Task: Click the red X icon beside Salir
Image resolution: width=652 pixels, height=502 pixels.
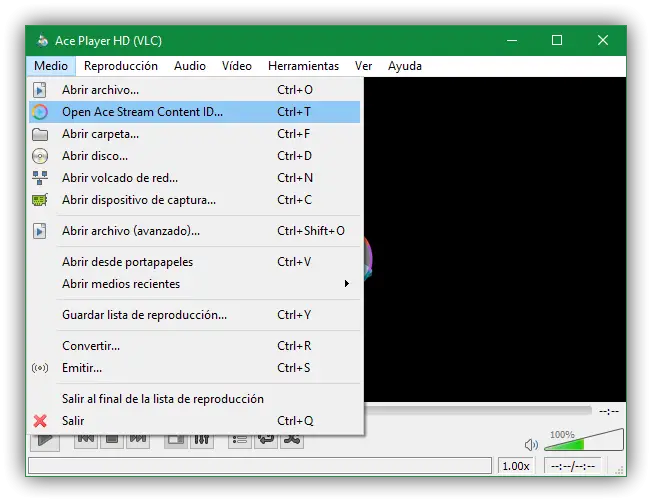Action: tap(40, 421)
